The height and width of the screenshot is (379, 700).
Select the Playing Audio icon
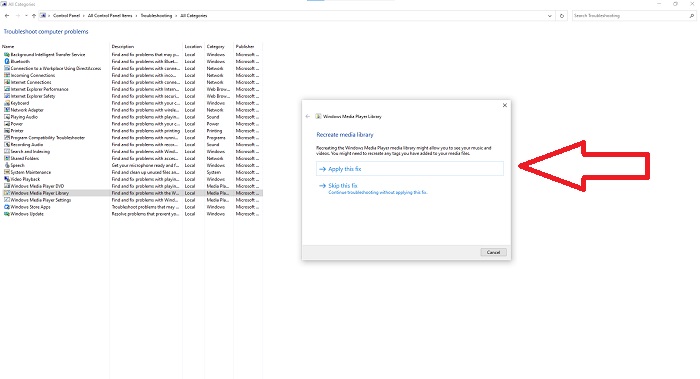click(7, 117)
